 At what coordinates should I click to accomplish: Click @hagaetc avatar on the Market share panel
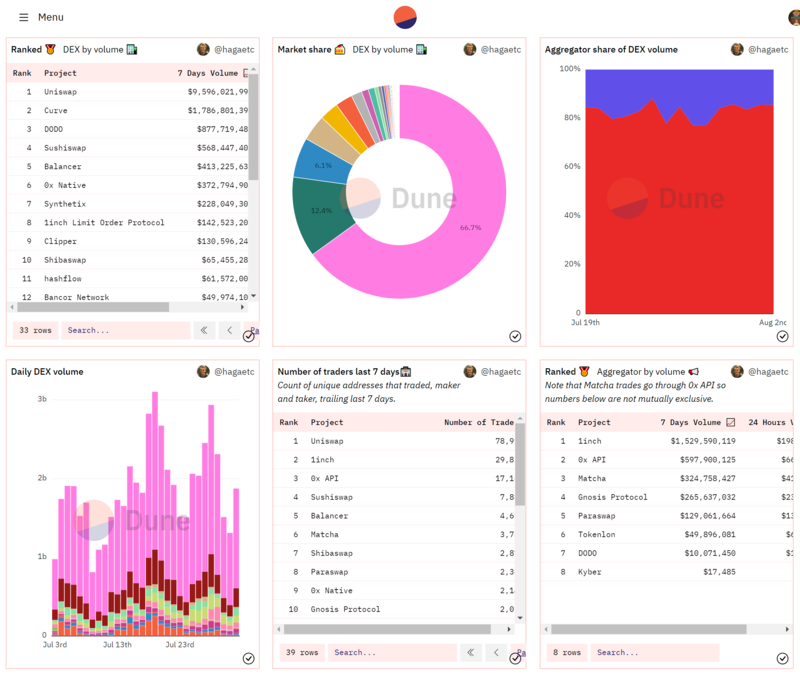tap(470, 48)
